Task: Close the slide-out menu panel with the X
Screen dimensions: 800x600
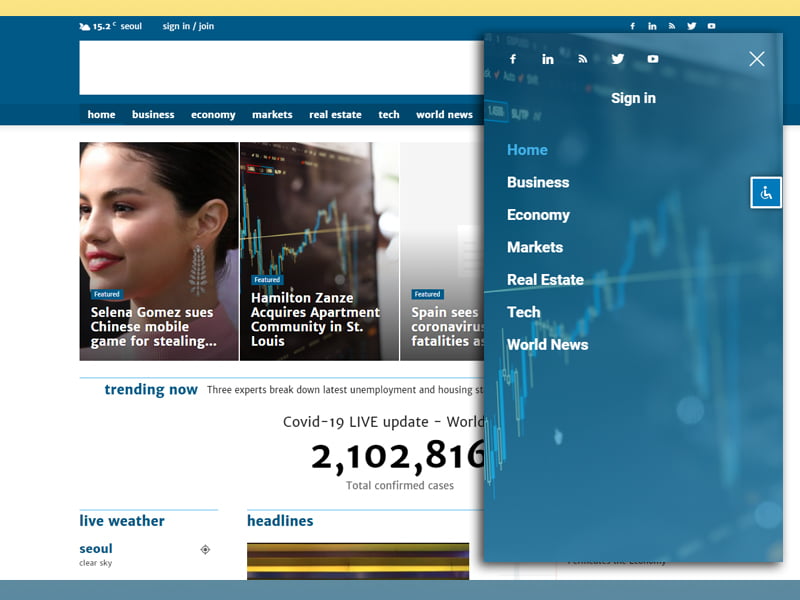Action: pyautogui.click(x=757, y=59)
